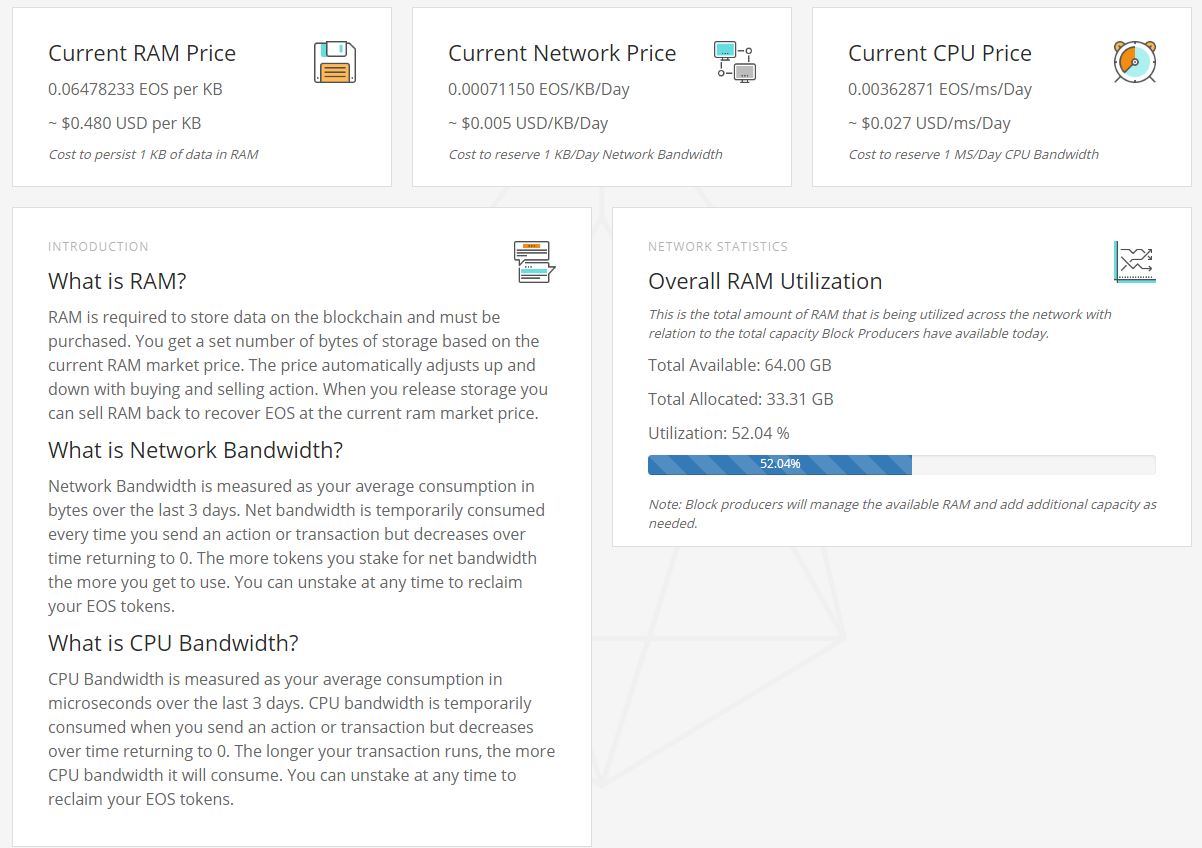
Task: Click the Total Allocated 33.31 GB line
Action: 741,399
